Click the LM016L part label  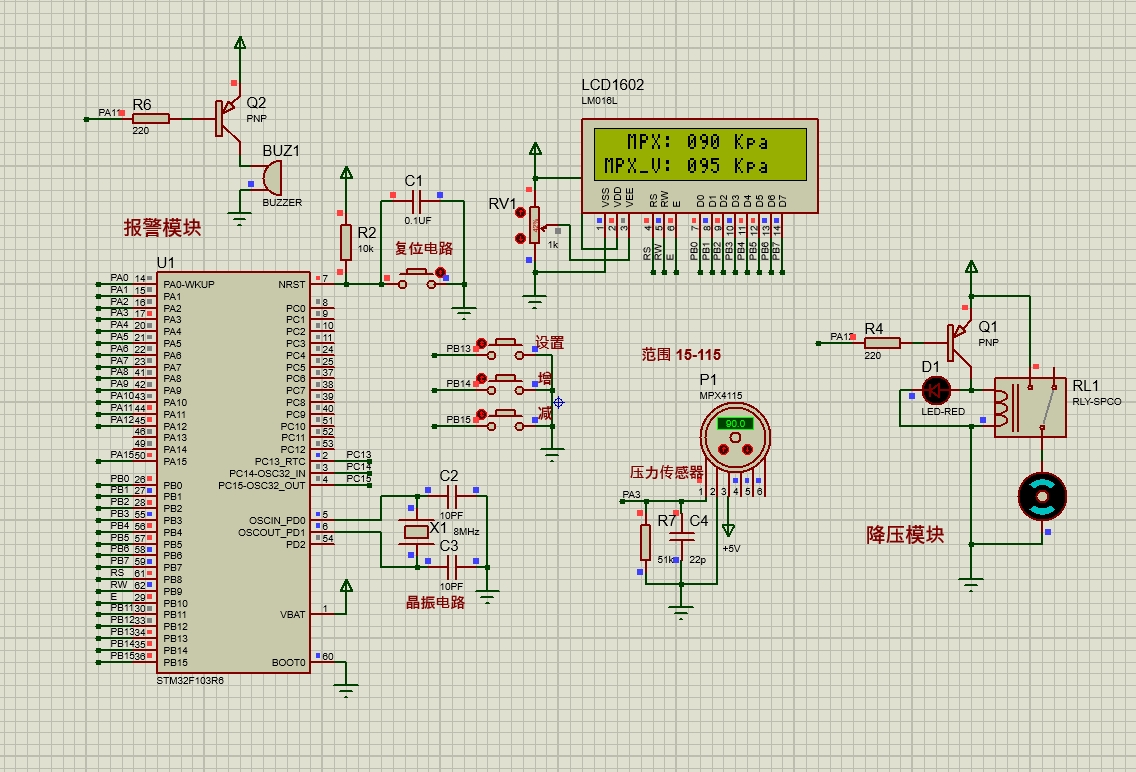pos(598,101)
